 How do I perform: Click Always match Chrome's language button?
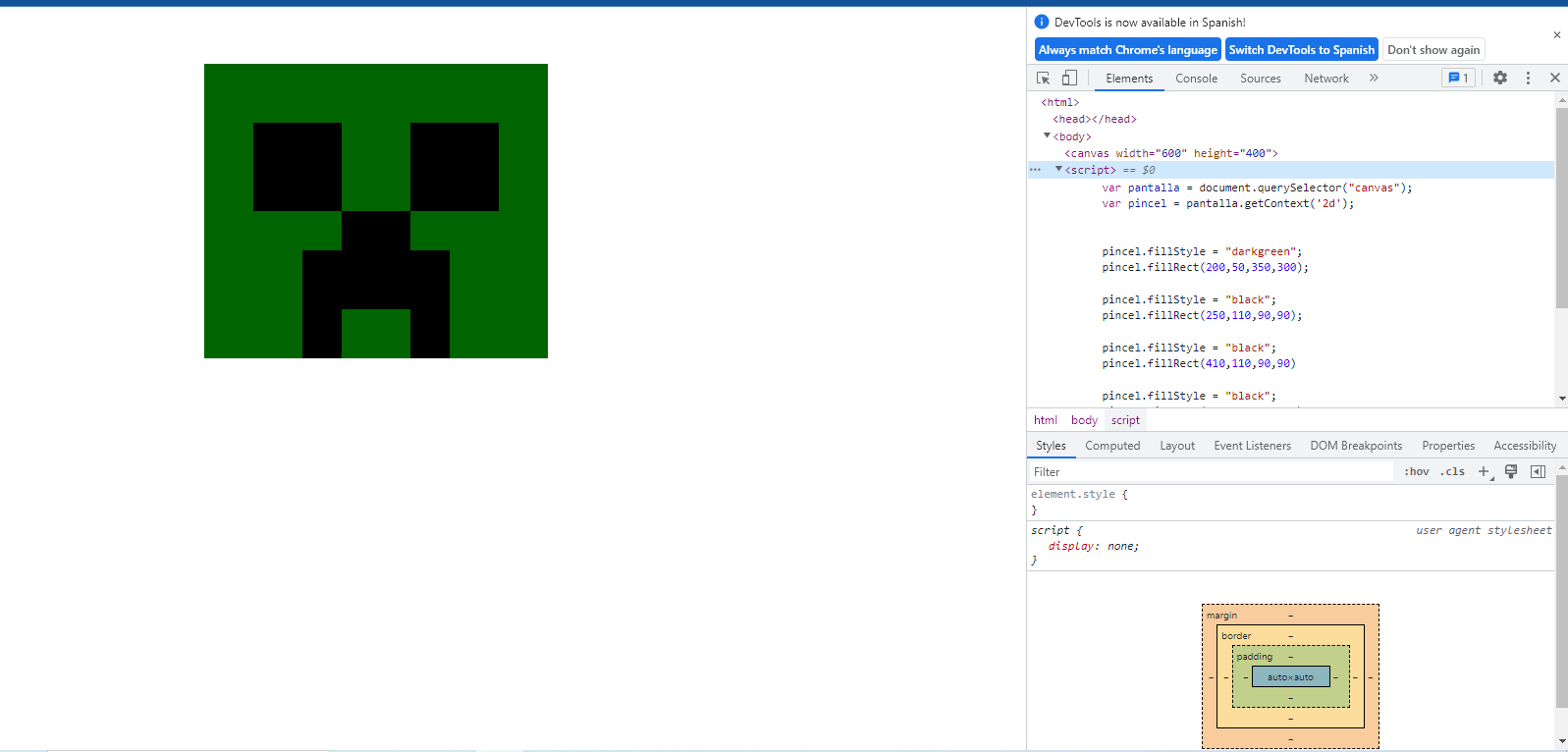(1127, 50)
